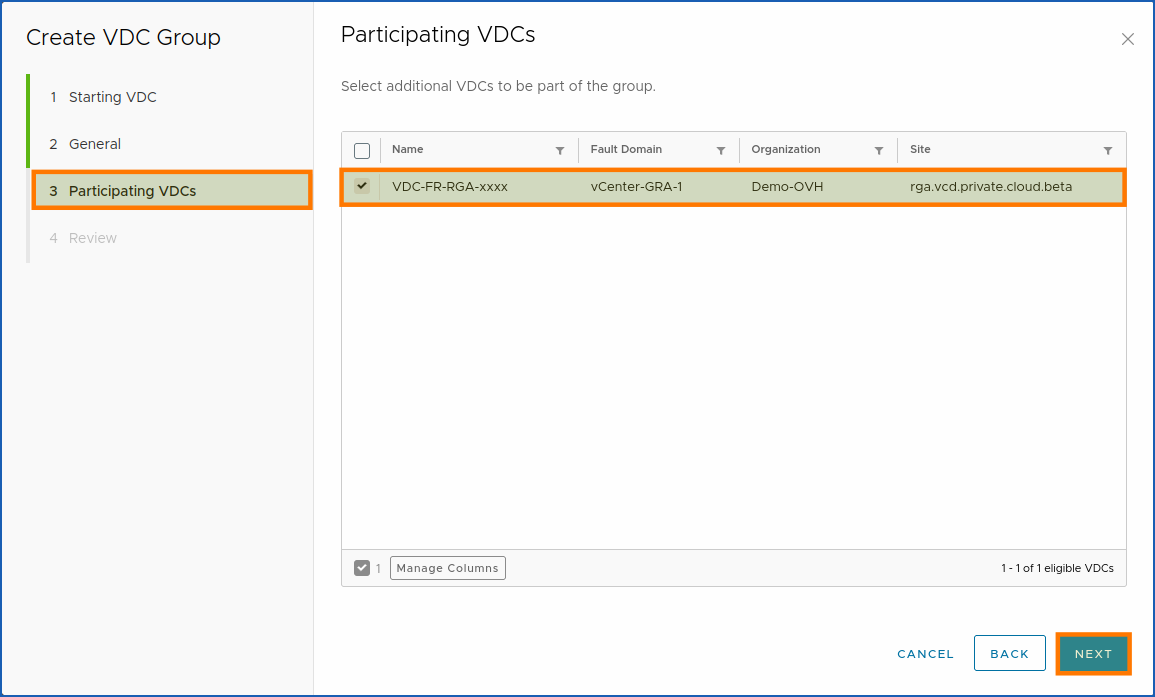This screenshot has width=1155, height=697.
Task: Open Manage Columns
Action: click(447, 567)
